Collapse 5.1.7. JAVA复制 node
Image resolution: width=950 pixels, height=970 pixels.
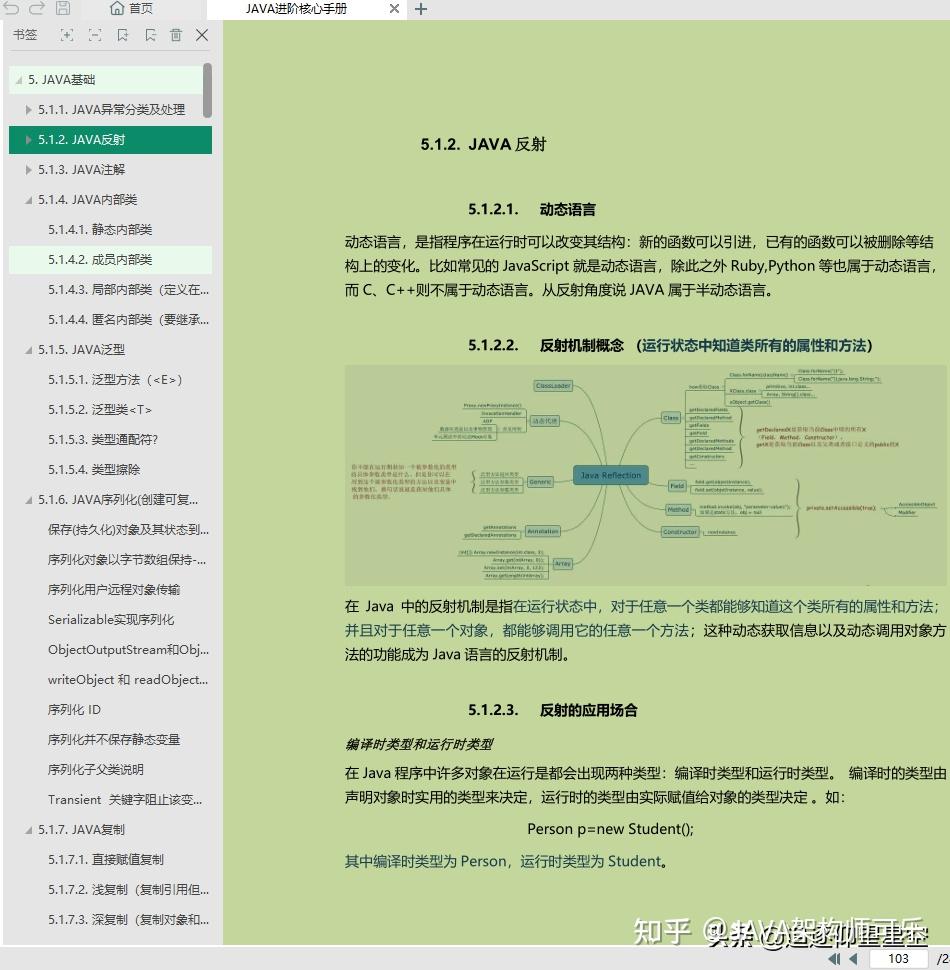pyautogui.click(x=28, y=830)
